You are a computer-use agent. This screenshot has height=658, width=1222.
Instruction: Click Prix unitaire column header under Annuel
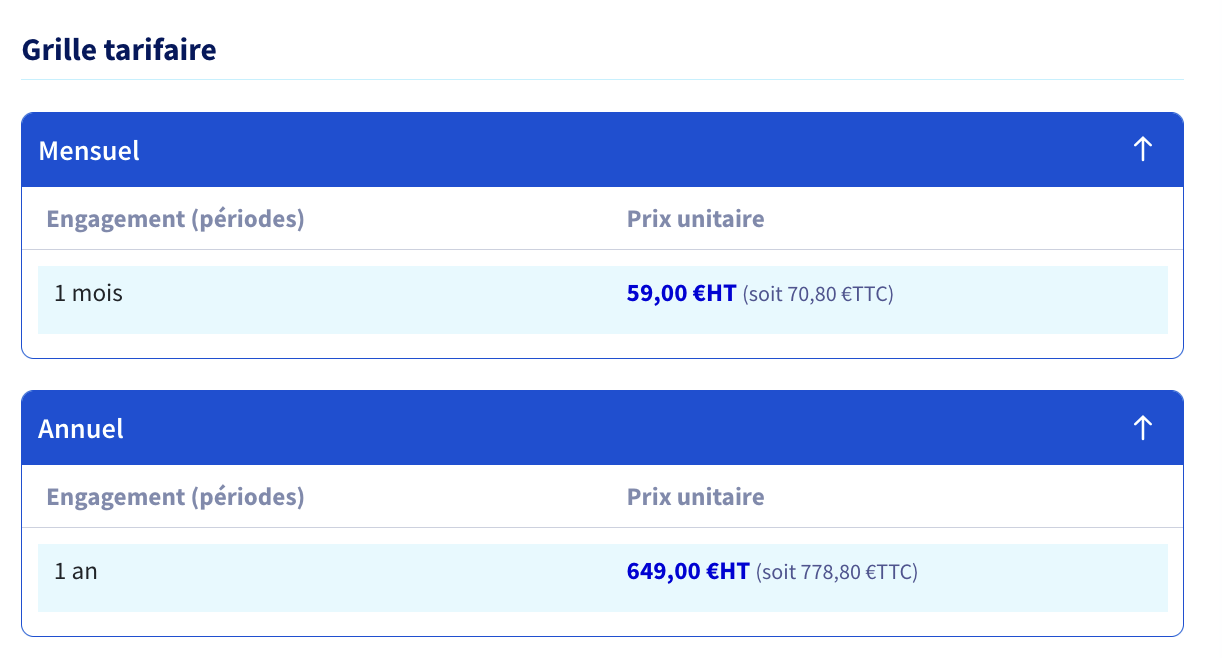[x=695, y=496]
